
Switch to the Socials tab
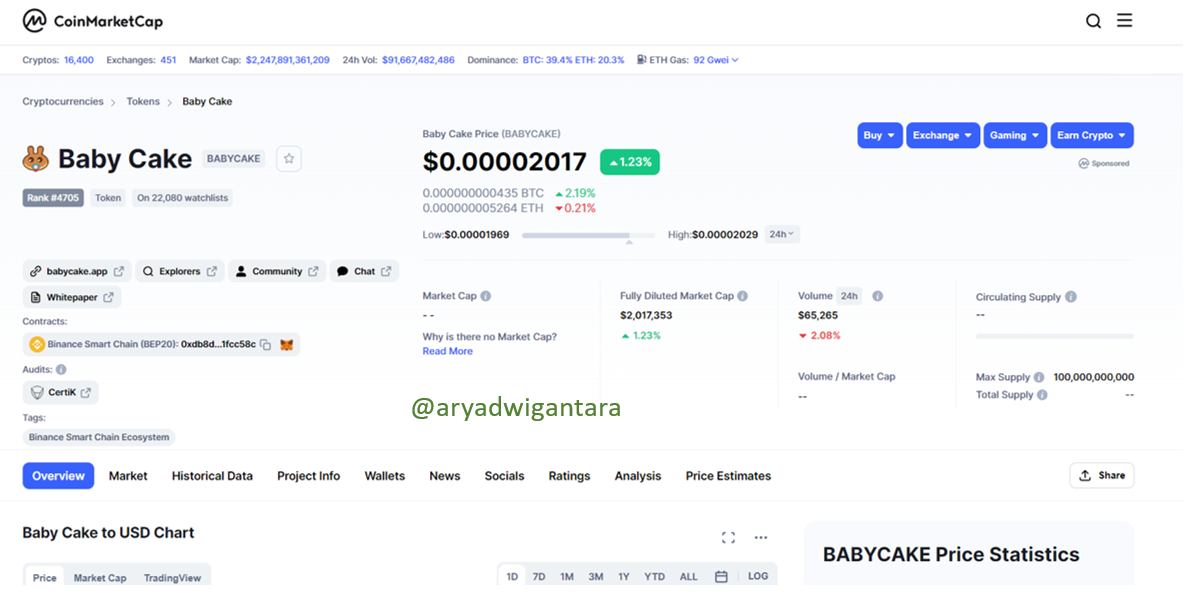tap(504, 476)
